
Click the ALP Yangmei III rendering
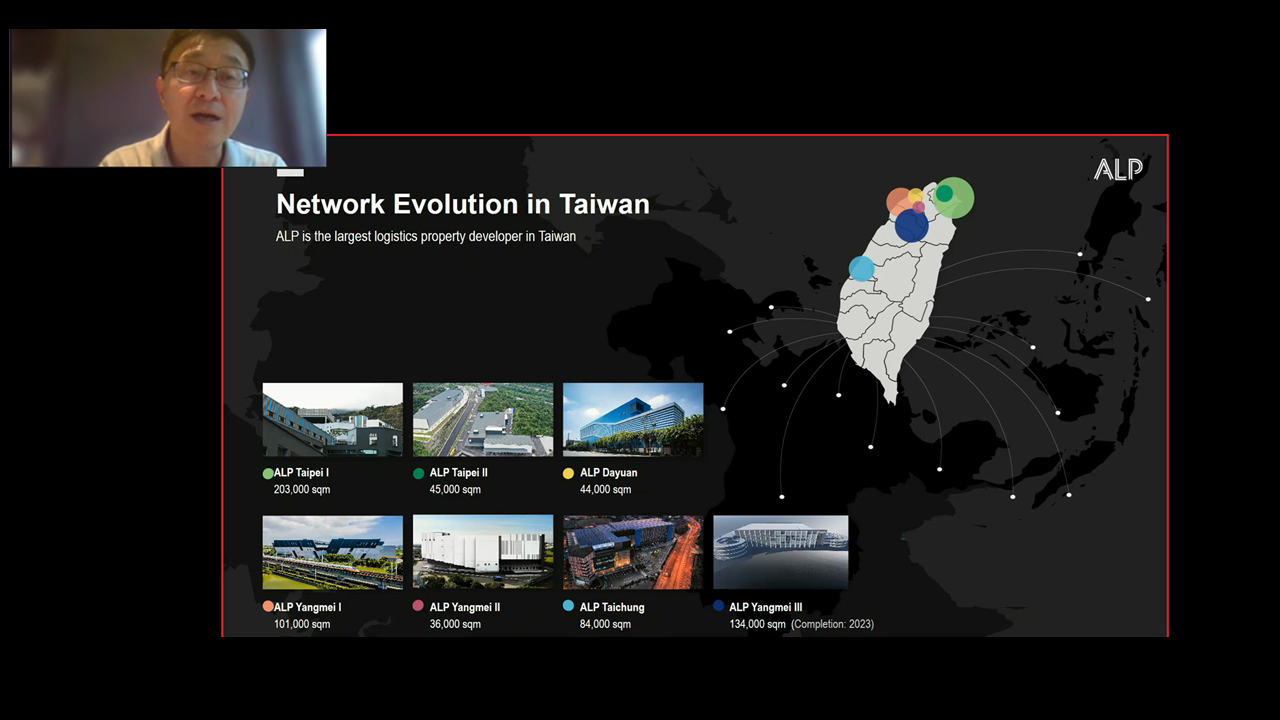coord(781,552)
